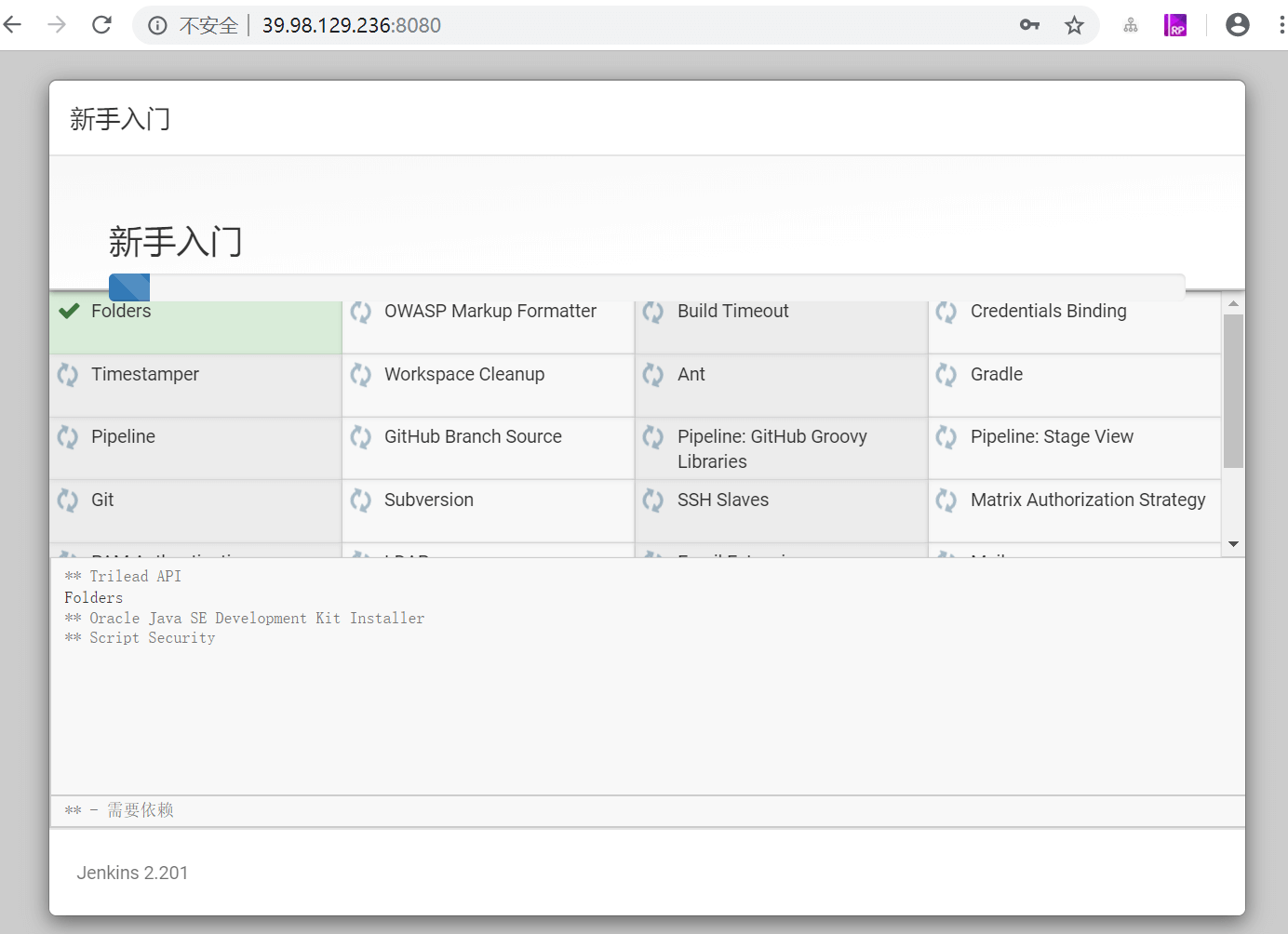Click the pending spinner for Build Timeout
1288x934 pixels.
[653, 312]
